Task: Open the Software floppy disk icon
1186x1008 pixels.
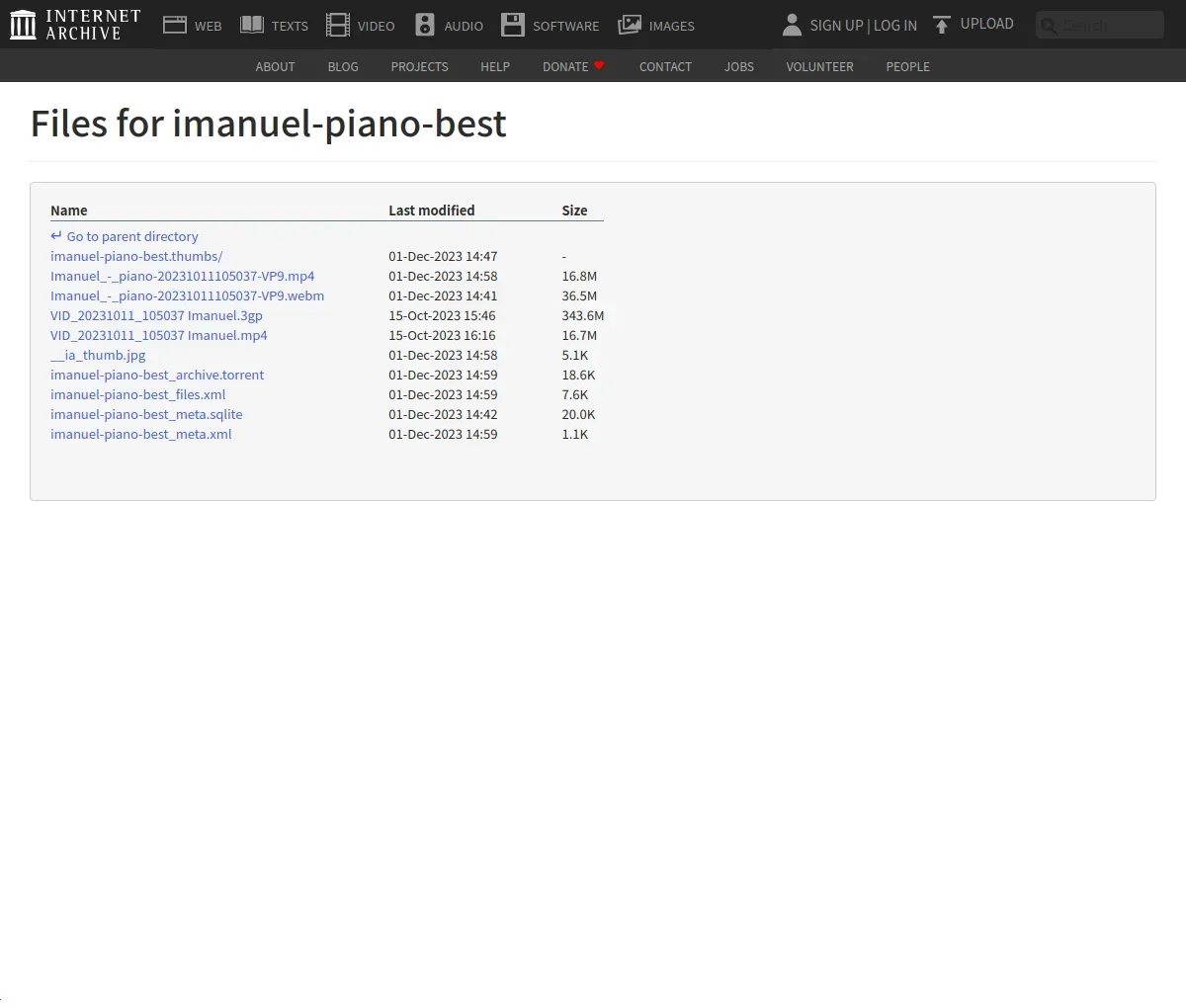Action: (513, 25)
